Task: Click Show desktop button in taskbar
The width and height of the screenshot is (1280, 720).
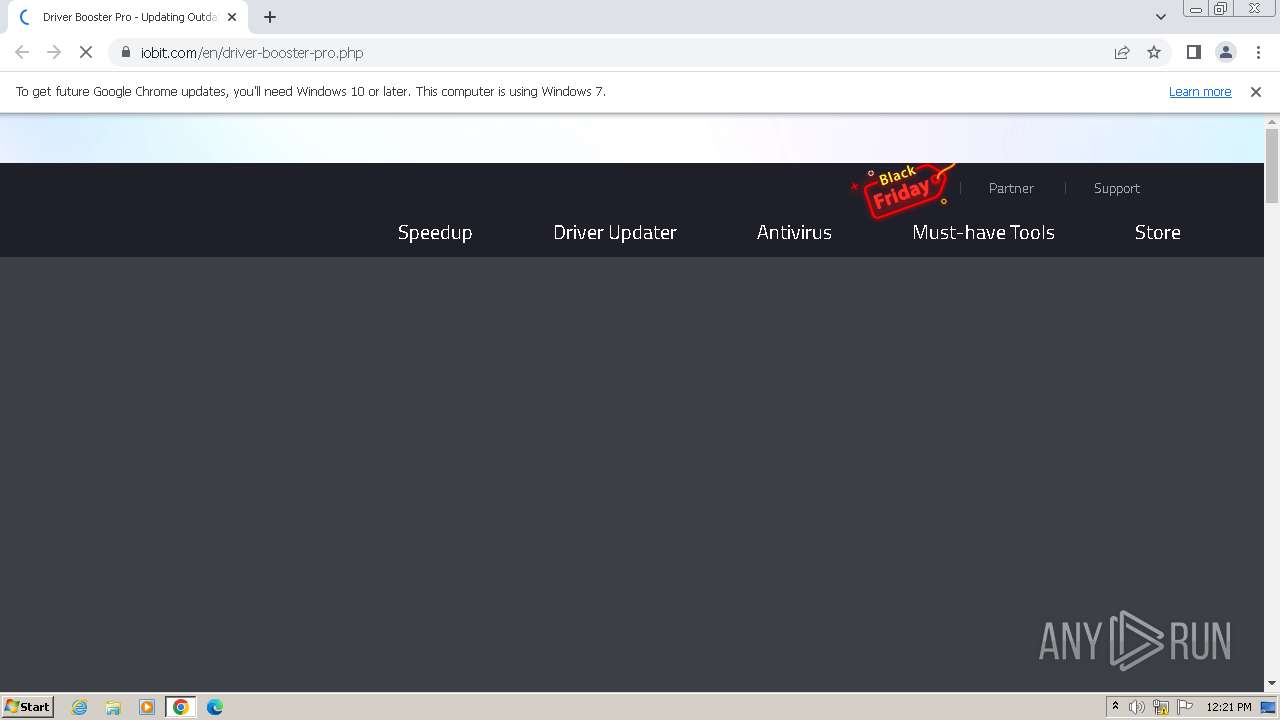Action: click(1269, 707)
